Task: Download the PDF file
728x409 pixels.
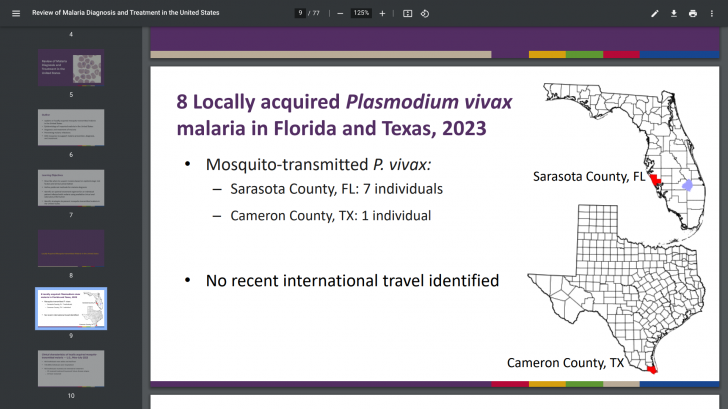Action: (x=674, y=13)
